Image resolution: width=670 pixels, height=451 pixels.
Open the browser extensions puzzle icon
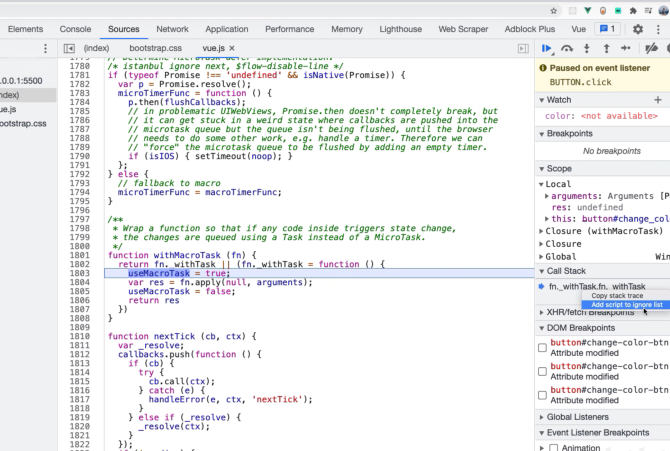coord(633,11)
